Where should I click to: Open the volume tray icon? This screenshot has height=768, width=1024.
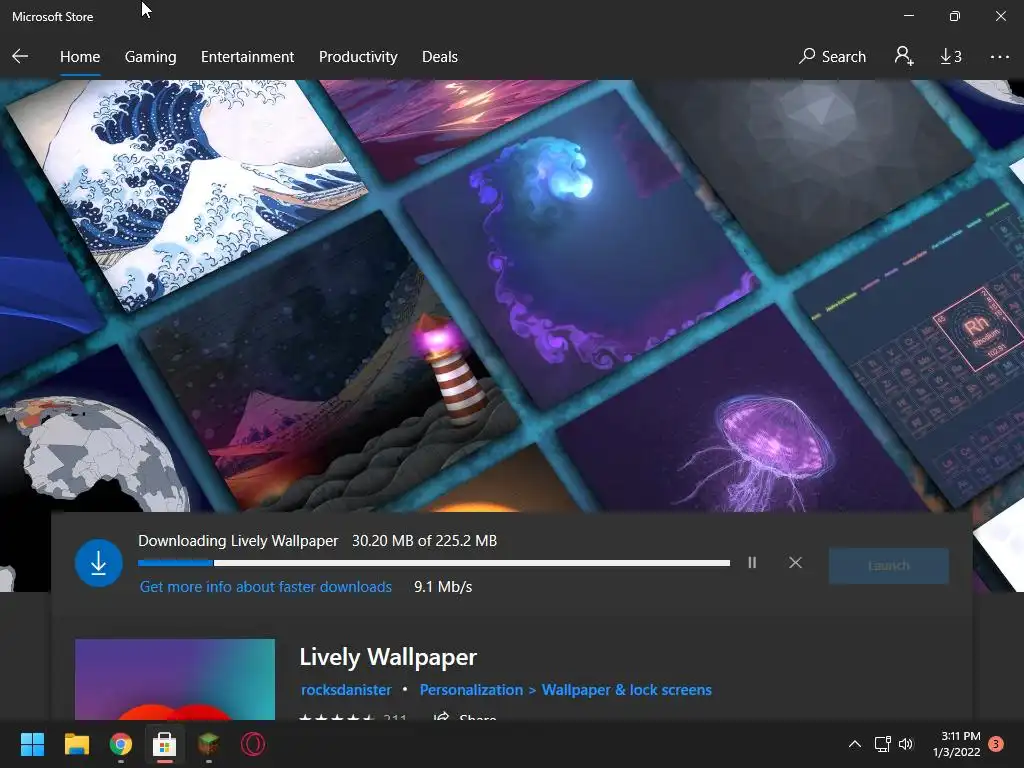tap(906, 744)
